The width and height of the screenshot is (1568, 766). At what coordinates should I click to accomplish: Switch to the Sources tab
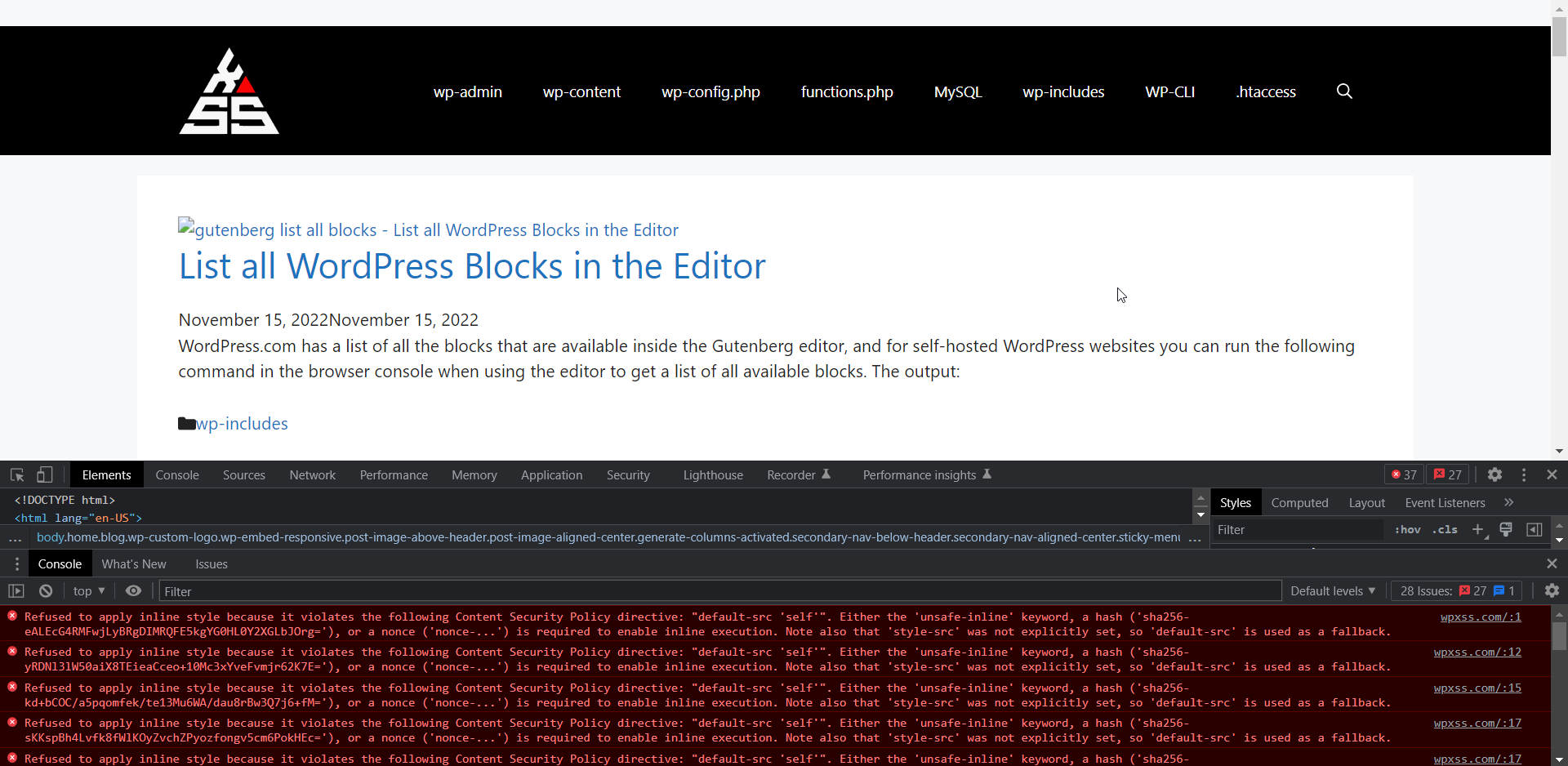[x=244, y=474]
